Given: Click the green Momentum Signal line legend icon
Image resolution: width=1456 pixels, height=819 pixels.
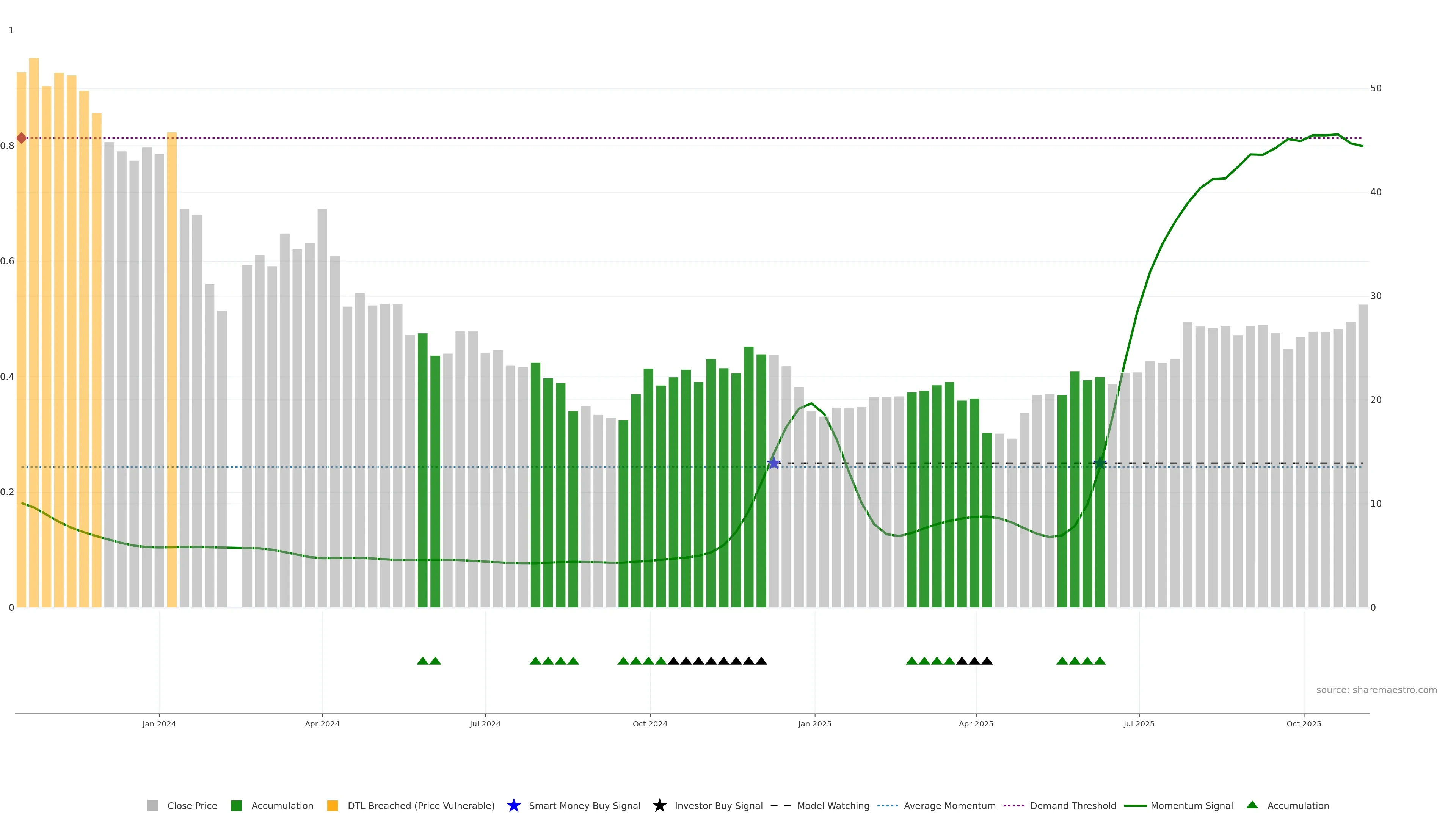Looking at the screenshot, I should tap(1135, 805).
